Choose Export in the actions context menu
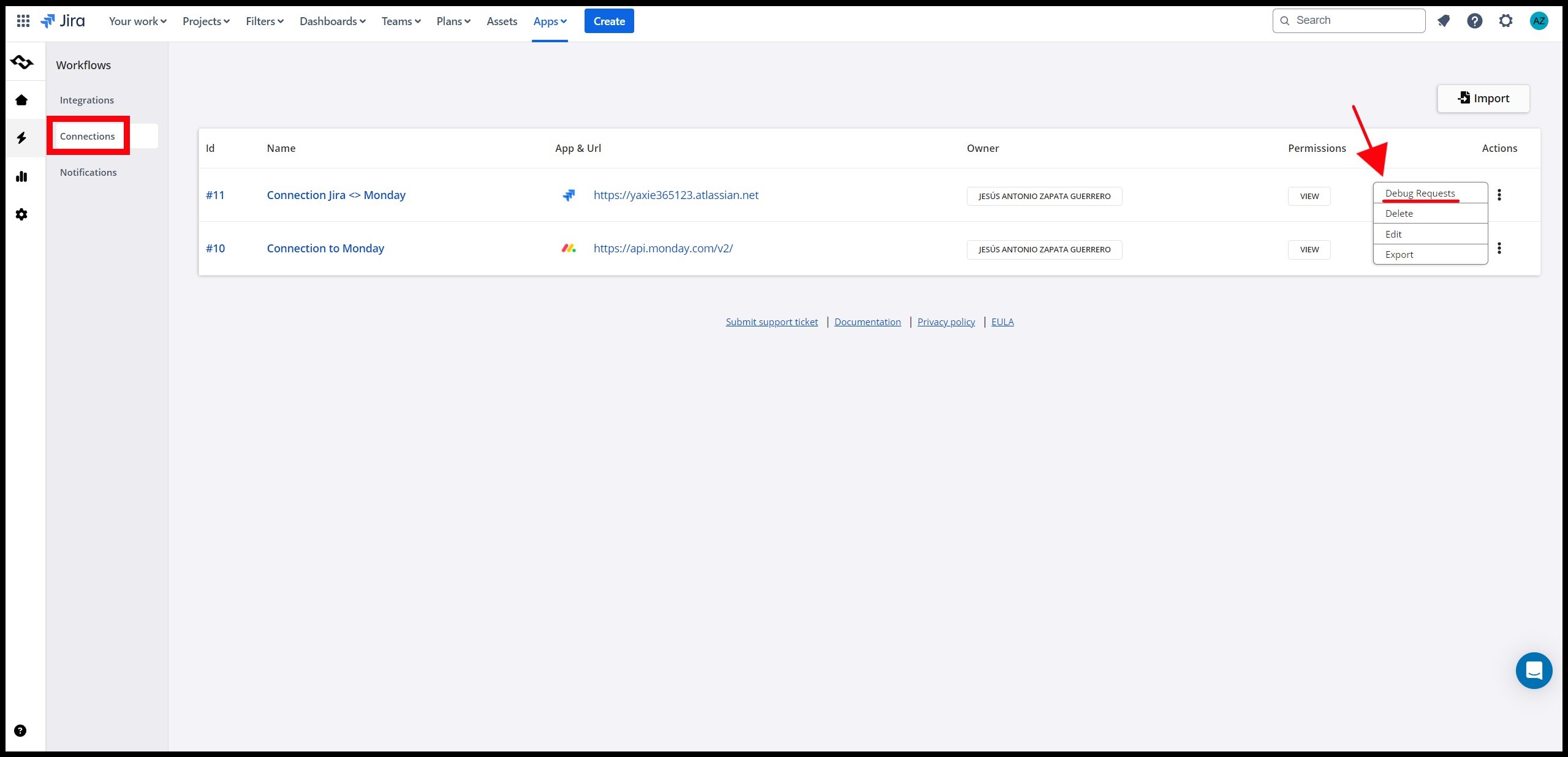Image resolution: width=1568 pixels, height=757 pixels. point(1399,255)
